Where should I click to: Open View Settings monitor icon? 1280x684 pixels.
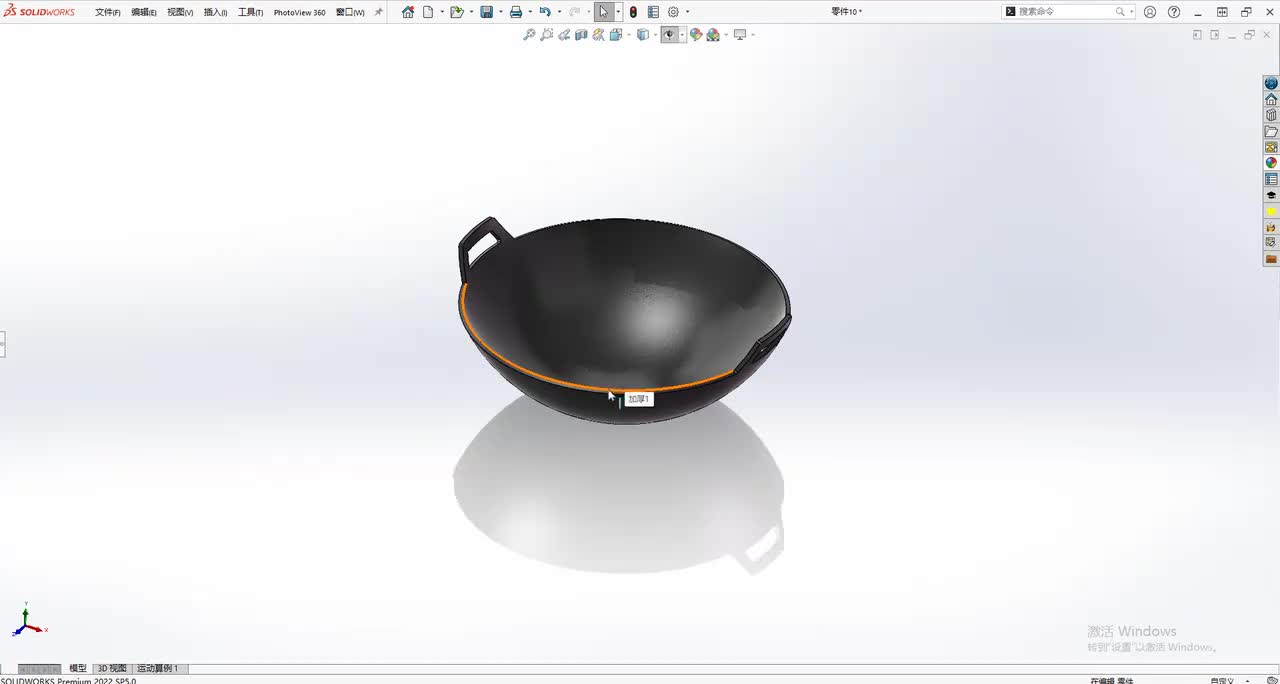tap(740, 35)
